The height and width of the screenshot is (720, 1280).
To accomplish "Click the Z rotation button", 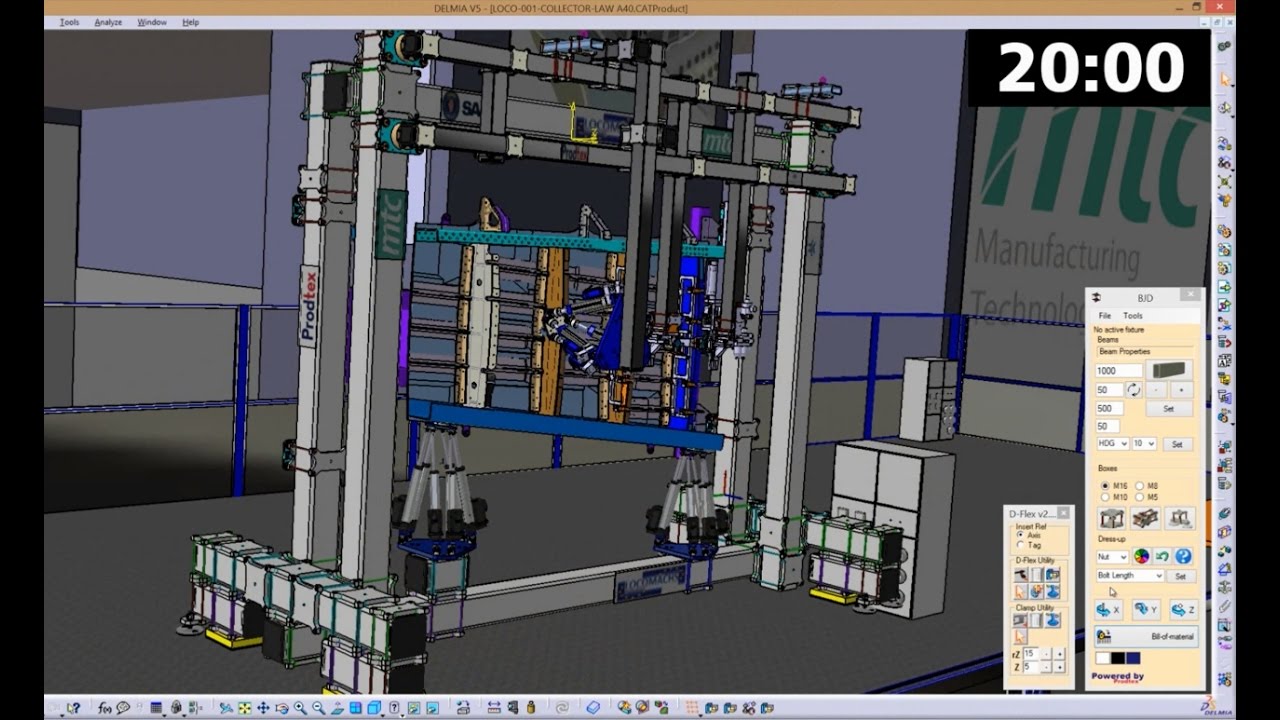I will (x=1183, y=609).
